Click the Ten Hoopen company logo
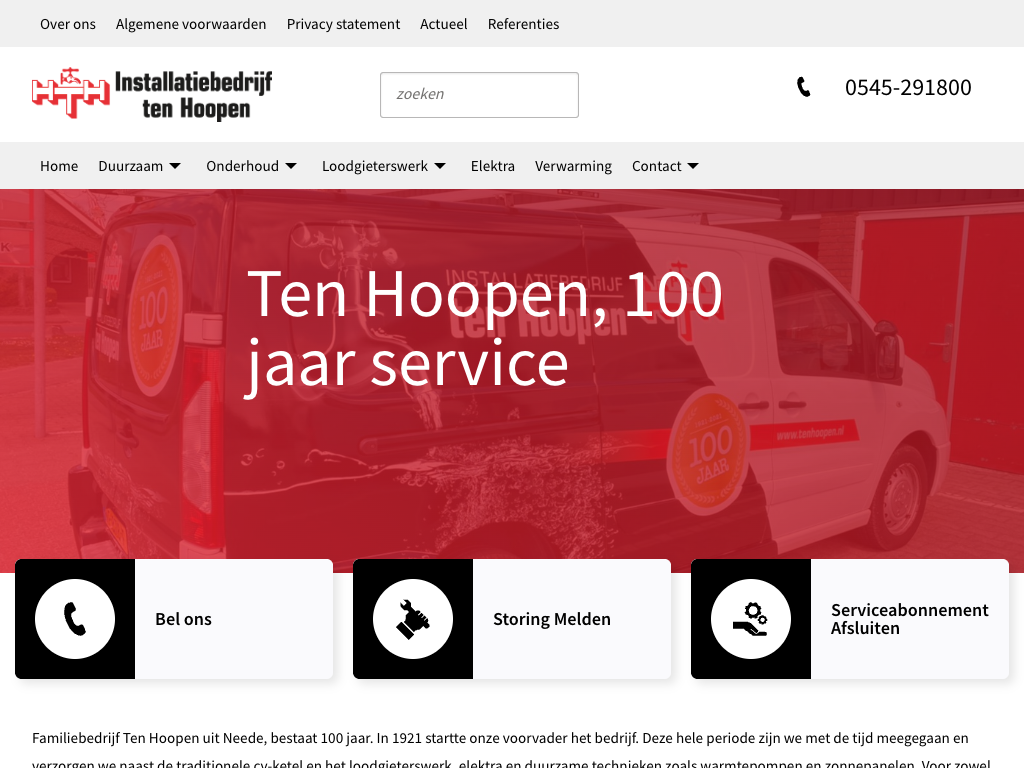This screenshot has height=768, width=1024. (152, 94)
